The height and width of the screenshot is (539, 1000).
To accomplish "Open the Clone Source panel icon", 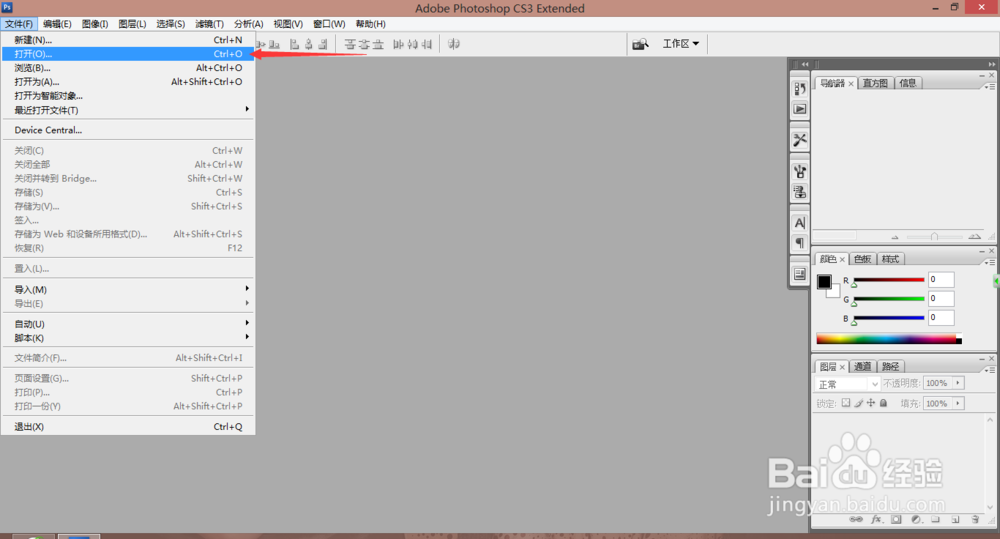I will pyautogui.click(x=800, y=191).
